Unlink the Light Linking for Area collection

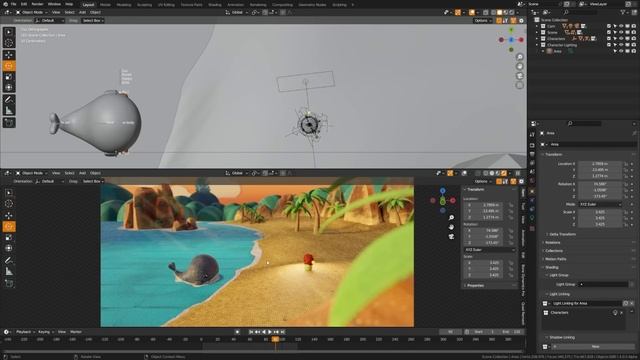632,303
